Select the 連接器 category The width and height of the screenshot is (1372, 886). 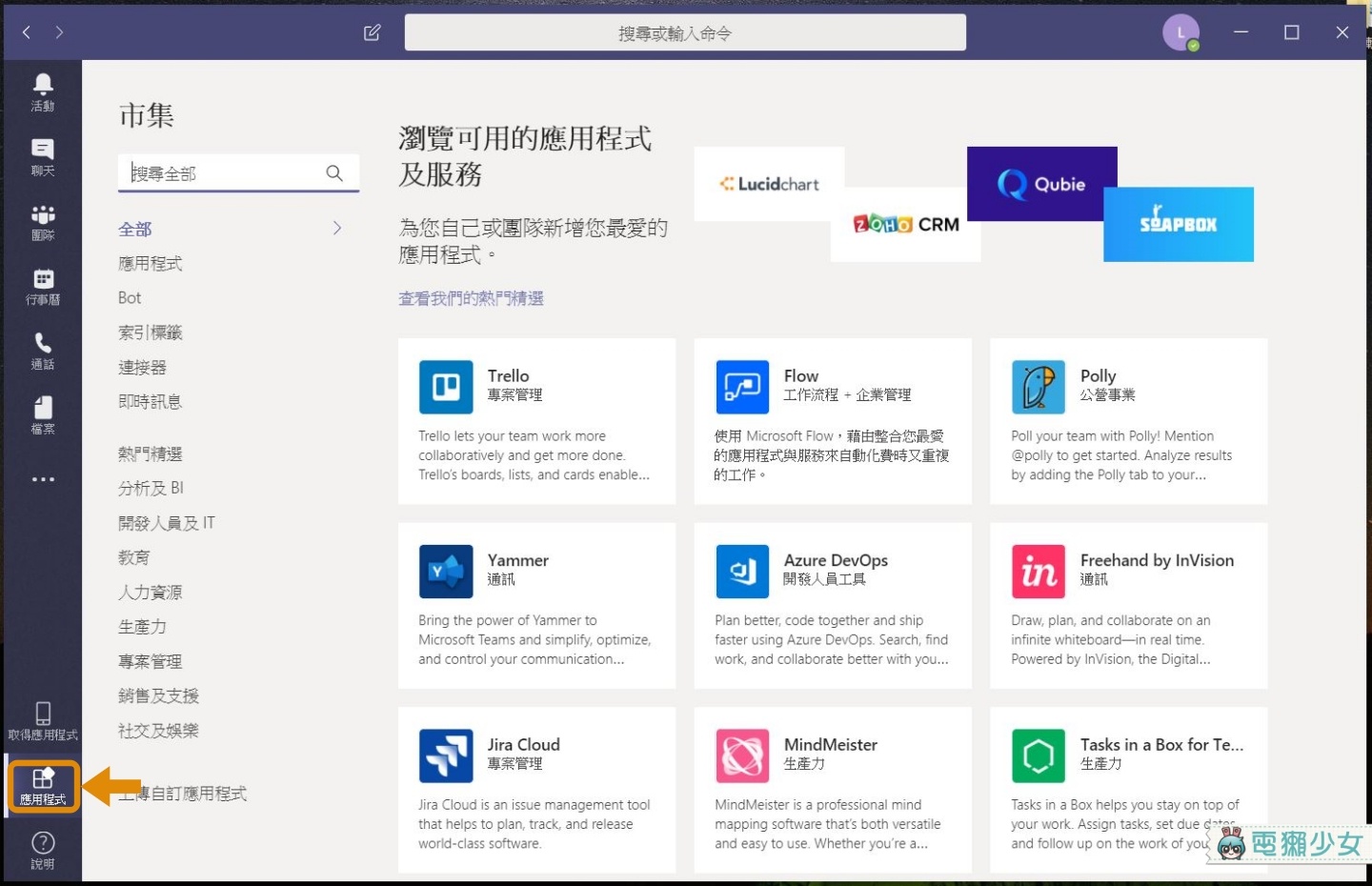[x=143, y=367]
